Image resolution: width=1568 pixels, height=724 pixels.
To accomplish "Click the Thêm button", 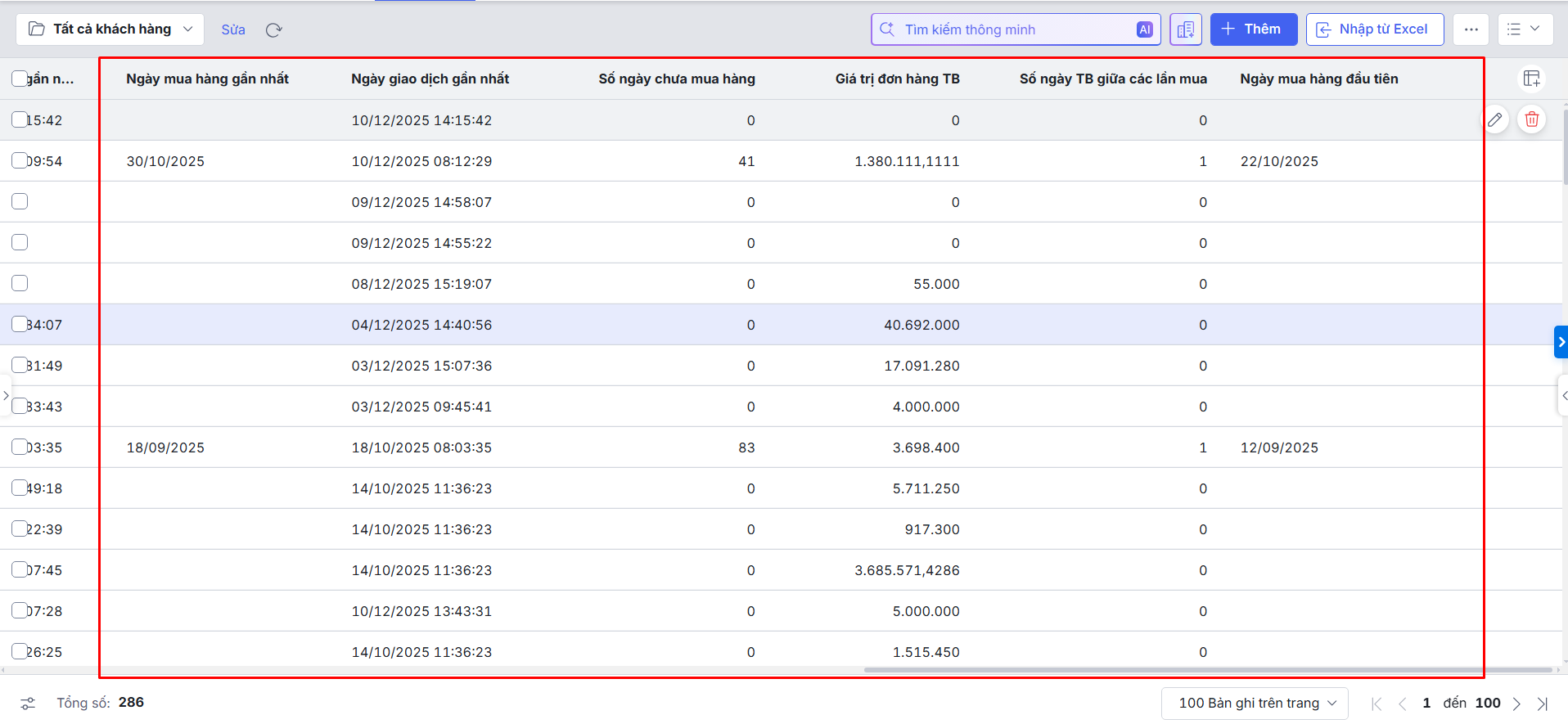I will click(1253, 29).
